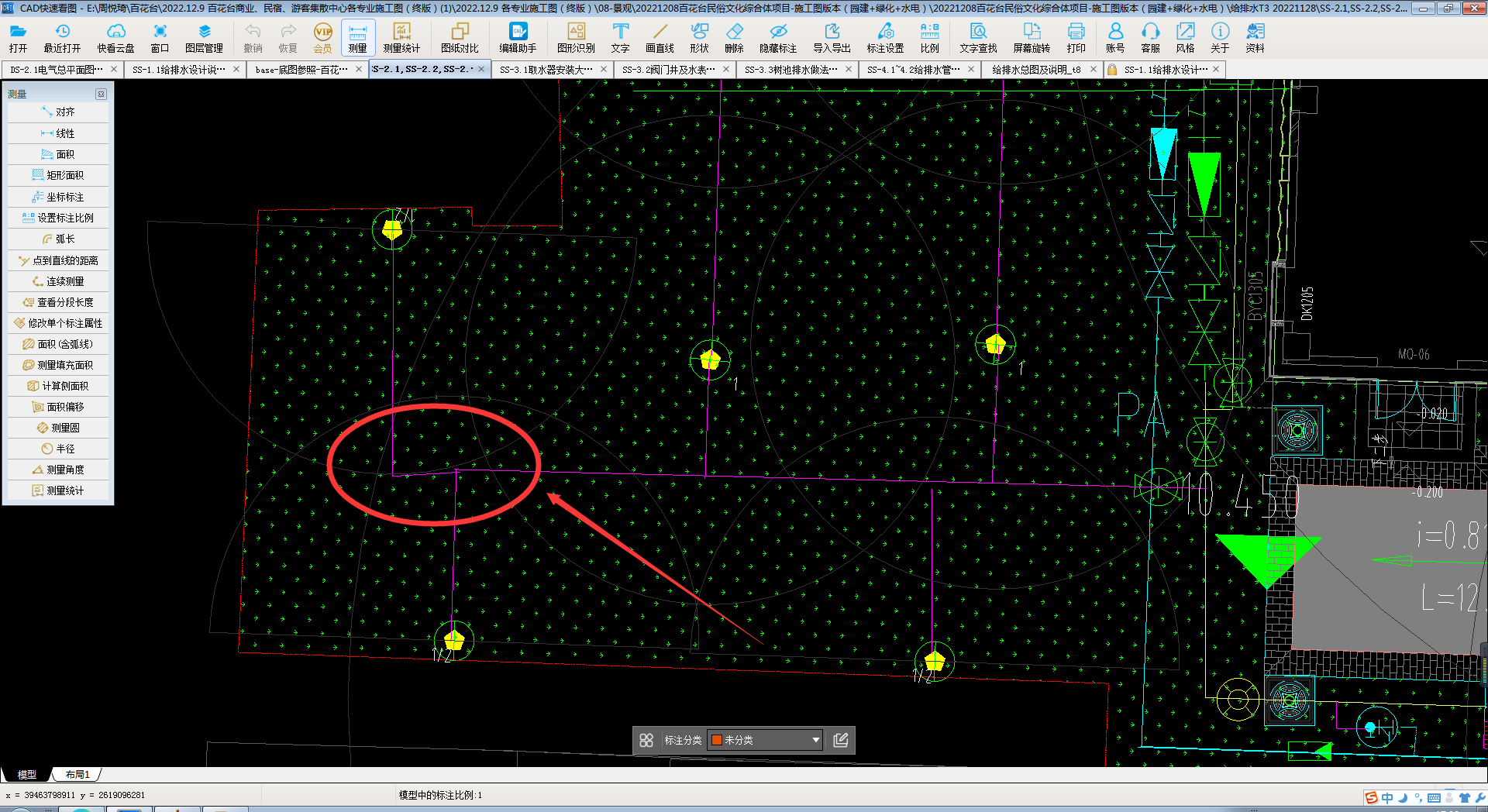Image resolution: width=1488 pixels, height=812 pixels.
Task: Select 面积偏移 option
Action: (x=58, y=407)
